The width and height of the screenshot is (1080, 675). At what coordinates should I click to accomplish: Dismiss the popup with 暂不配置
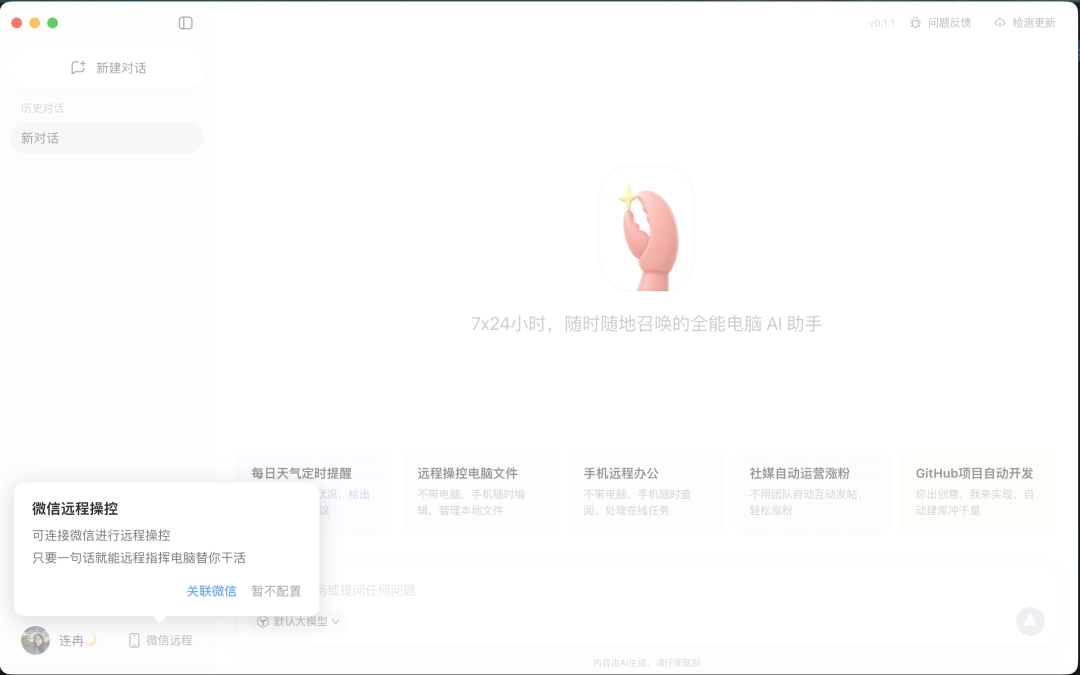(x=276, y=591)
